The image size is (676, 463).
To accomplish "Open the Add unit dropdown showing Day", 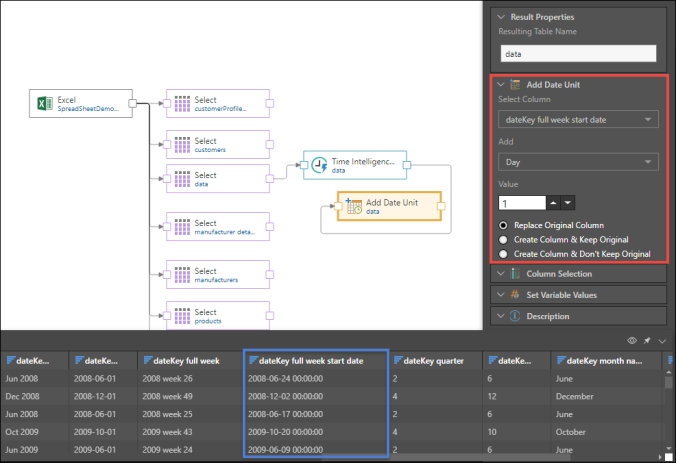I will point(578,162).
